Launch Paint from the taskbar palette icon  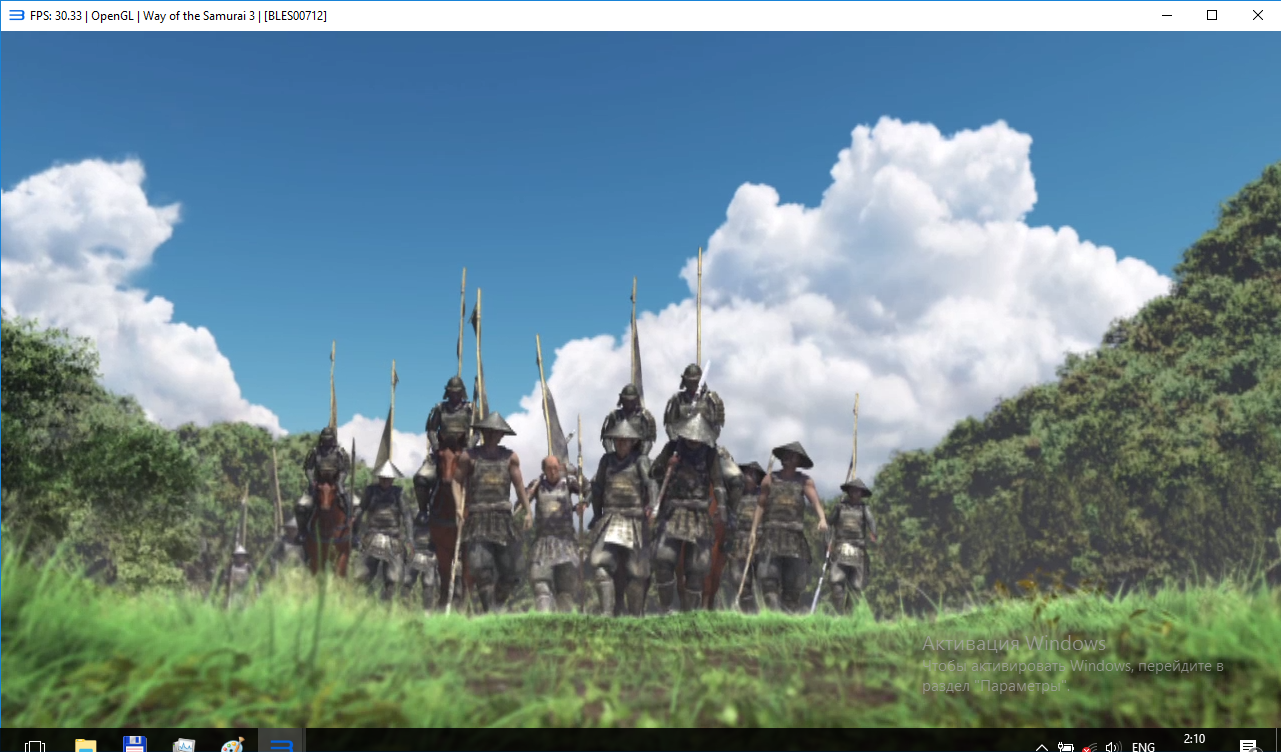[232, 745]
